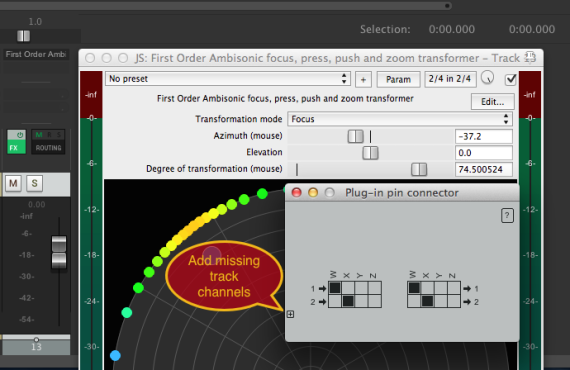
Task: Click the Edit... button
Action: click(493, 101)
